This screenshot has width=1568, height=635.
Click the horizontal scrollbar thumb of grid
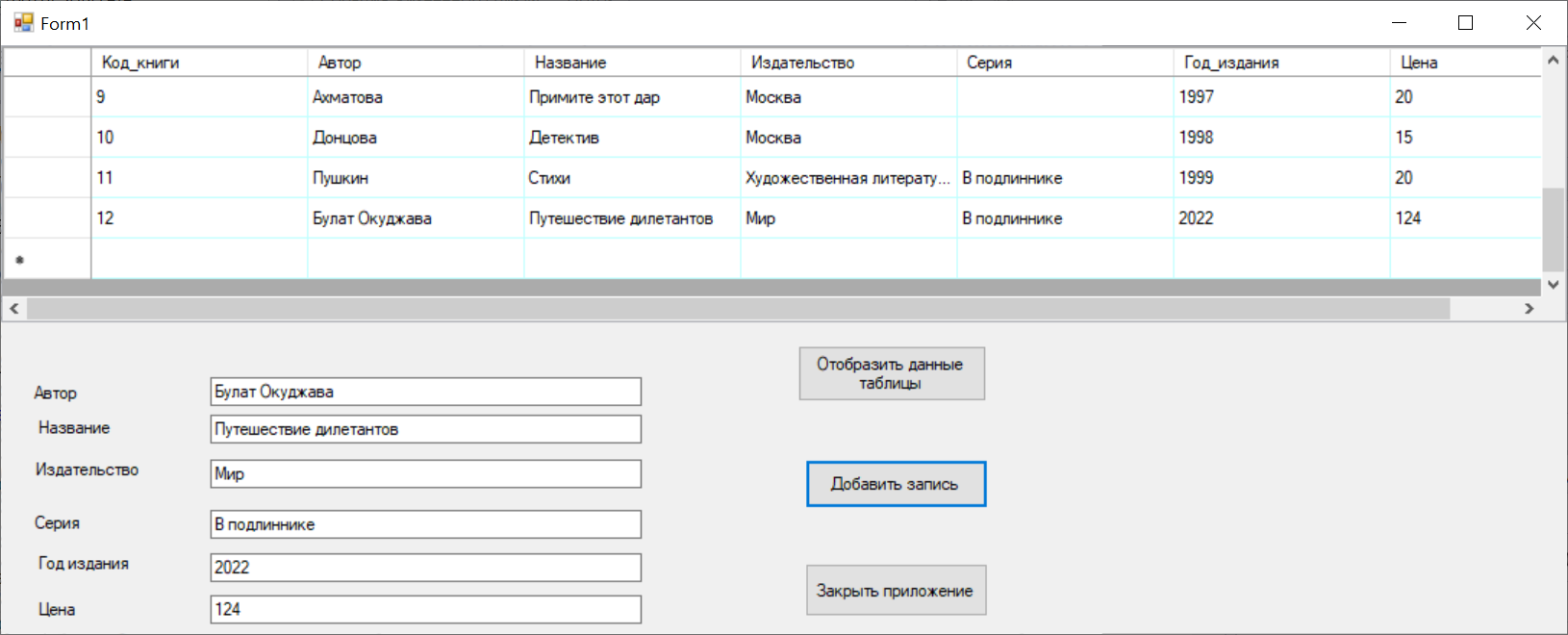738,309
